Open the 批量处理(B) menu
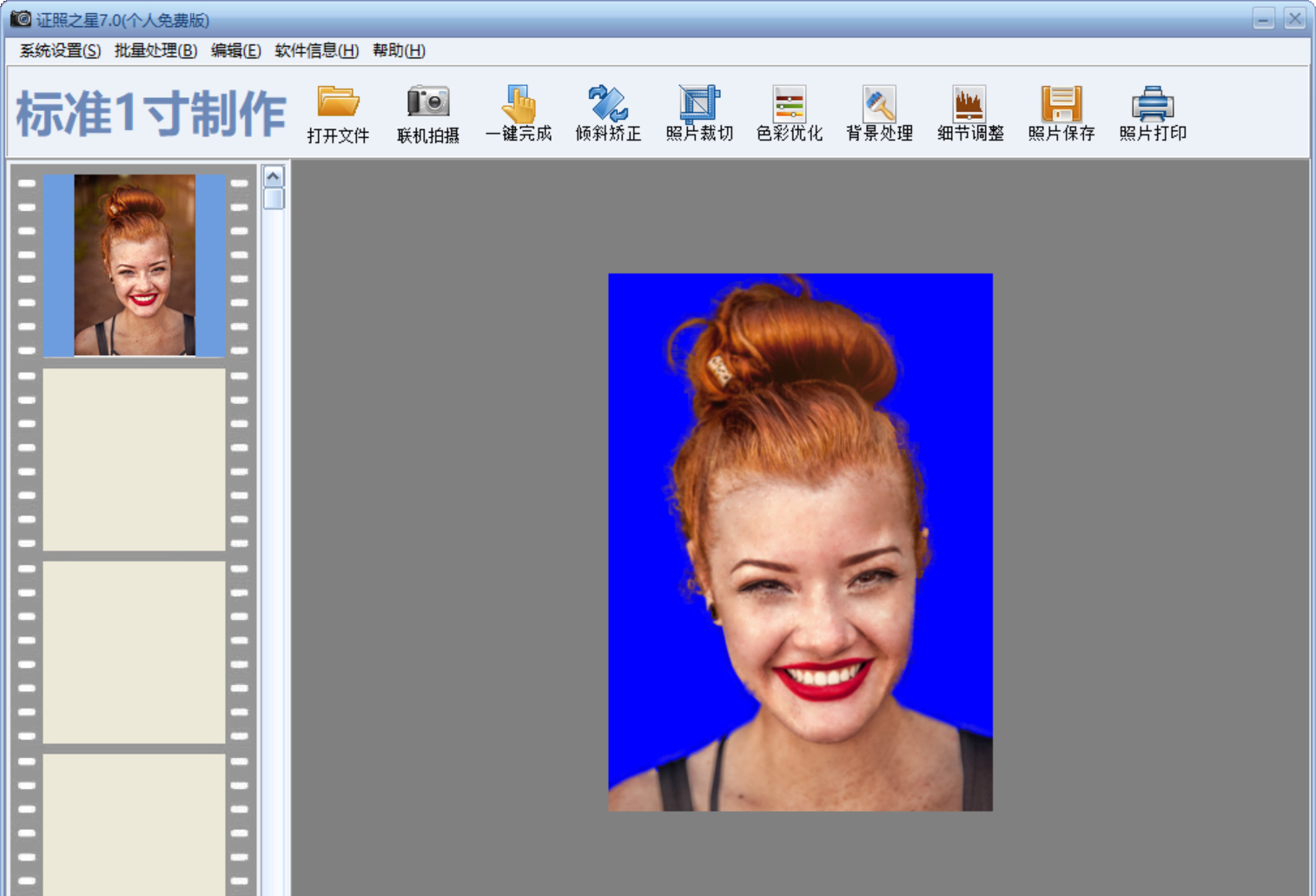This screenshot has width=1316, height=896. pos(155,50)
